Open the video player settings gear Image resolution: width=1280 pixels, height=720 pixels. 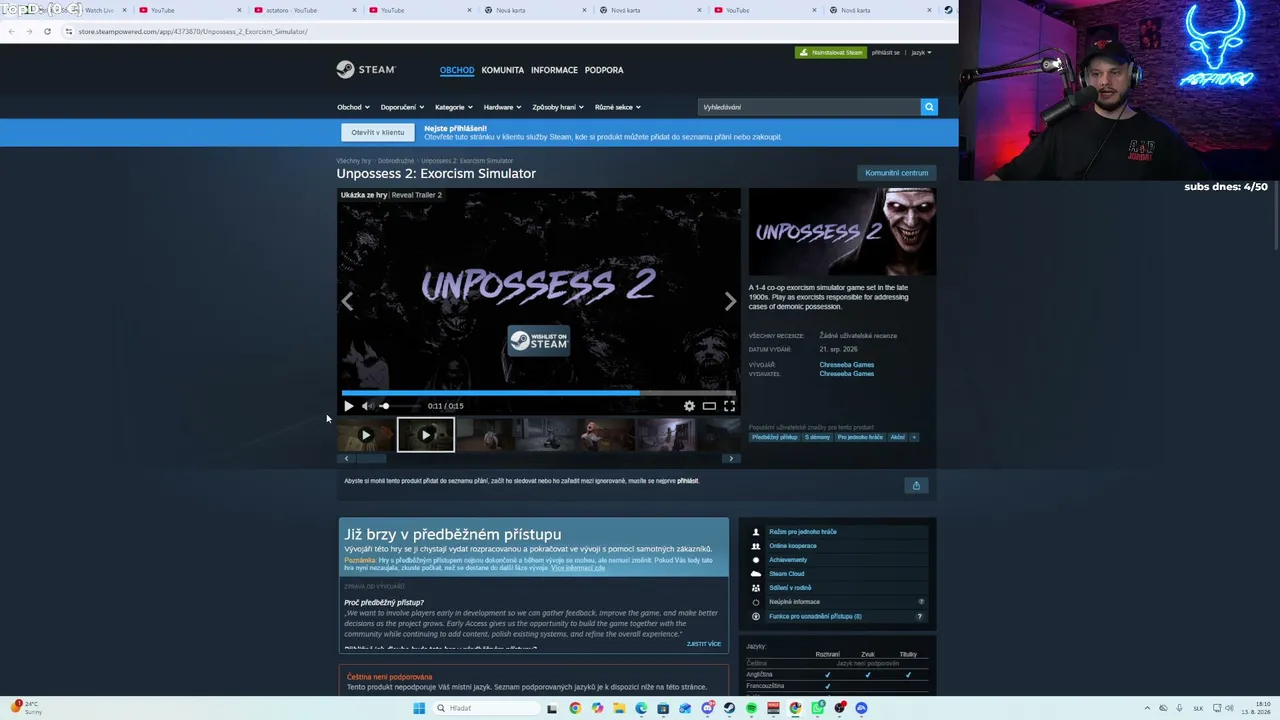click(x=689, y=406)
